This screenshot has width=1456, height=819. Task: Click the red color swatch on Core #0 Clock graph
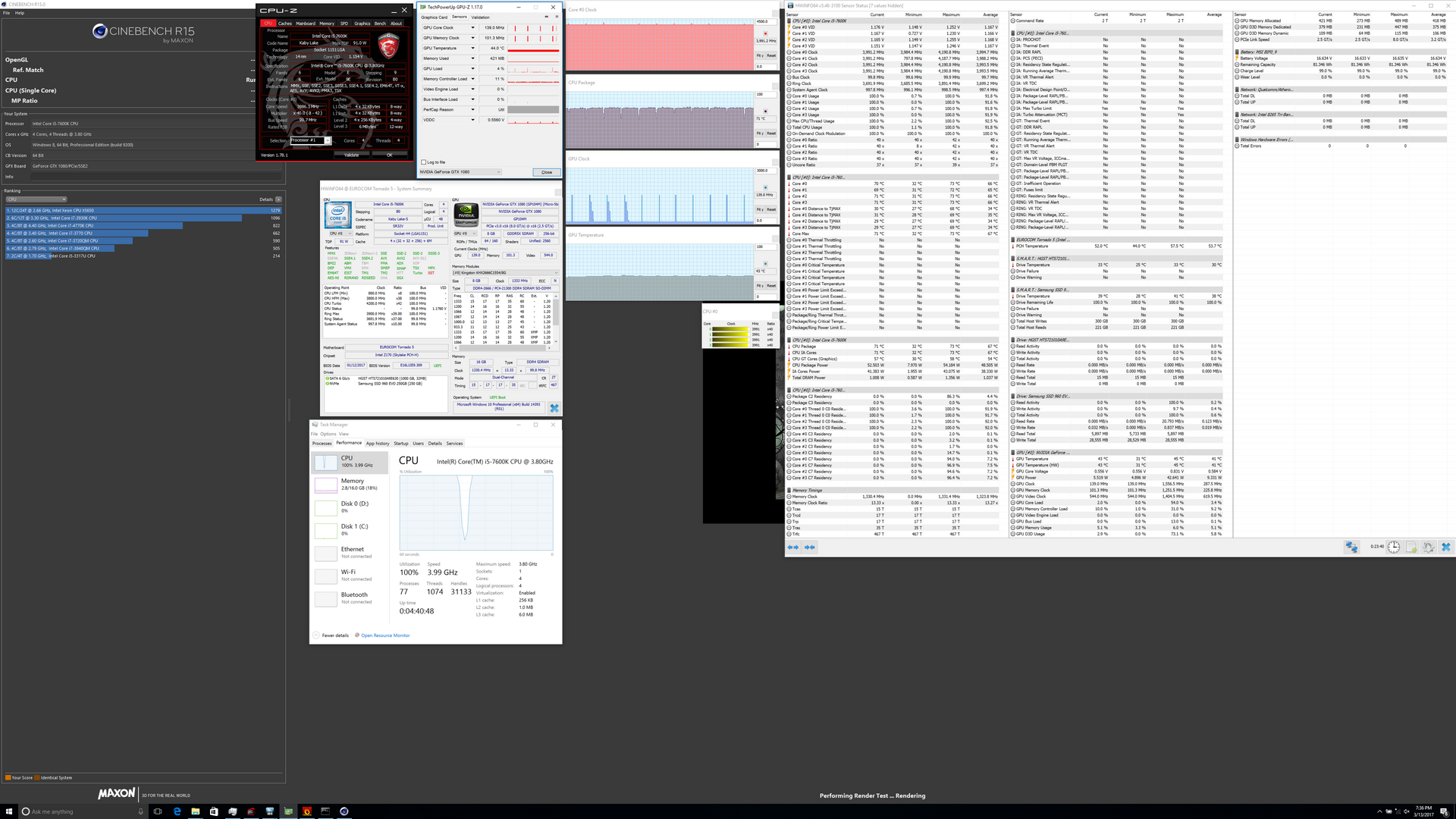point(766,34)
